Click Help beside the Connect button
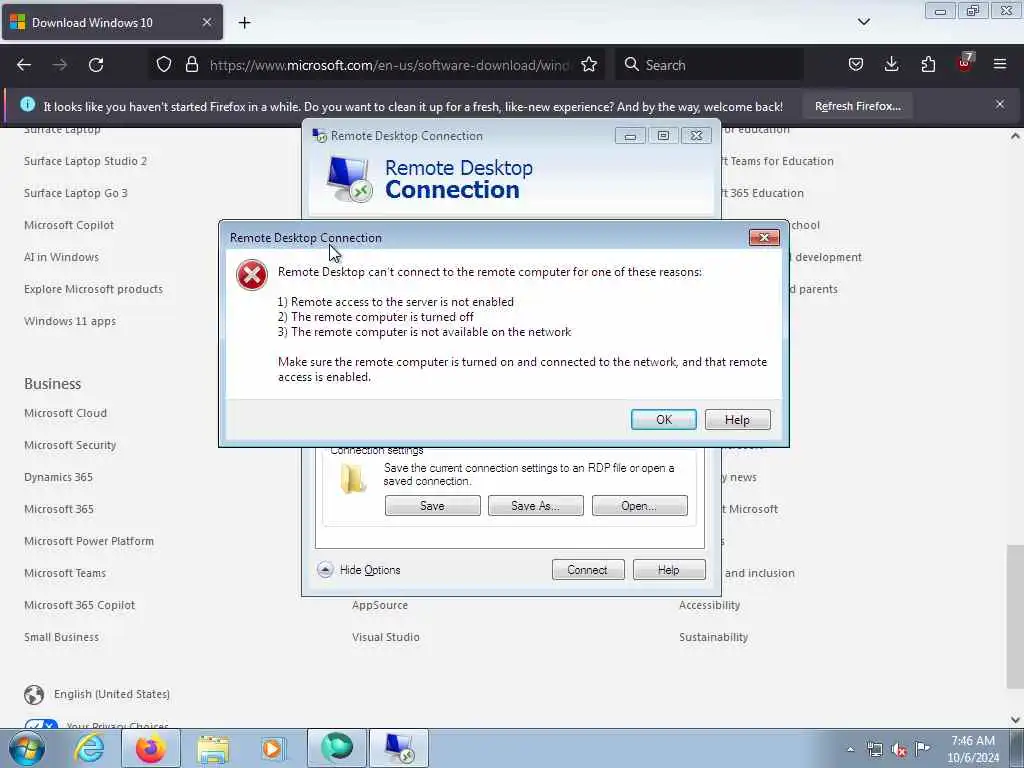 [x=669, y=569]
